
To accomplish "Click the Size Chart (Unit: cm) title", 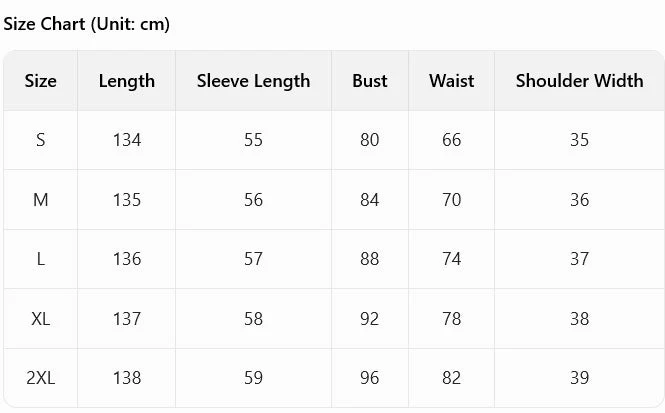I will pyautogui.click(x=87, y=24).
